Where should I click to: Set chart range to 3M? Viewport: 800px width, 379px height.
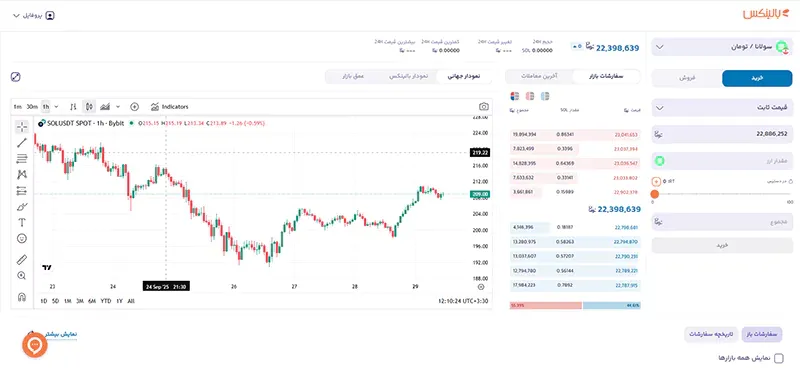pyautogui.click(x=80, y=301)
